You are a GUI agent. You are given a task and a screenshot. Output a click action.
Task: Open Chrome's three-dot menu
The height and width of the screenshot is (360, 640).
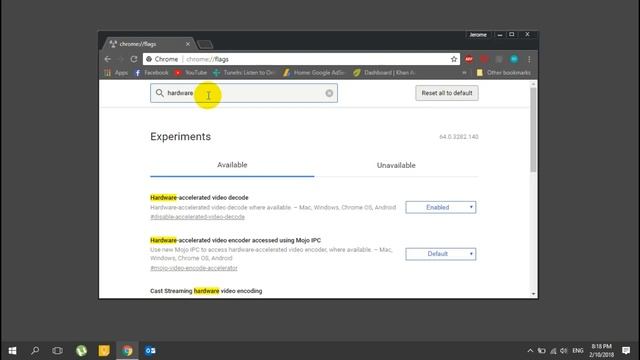point(529,59)
